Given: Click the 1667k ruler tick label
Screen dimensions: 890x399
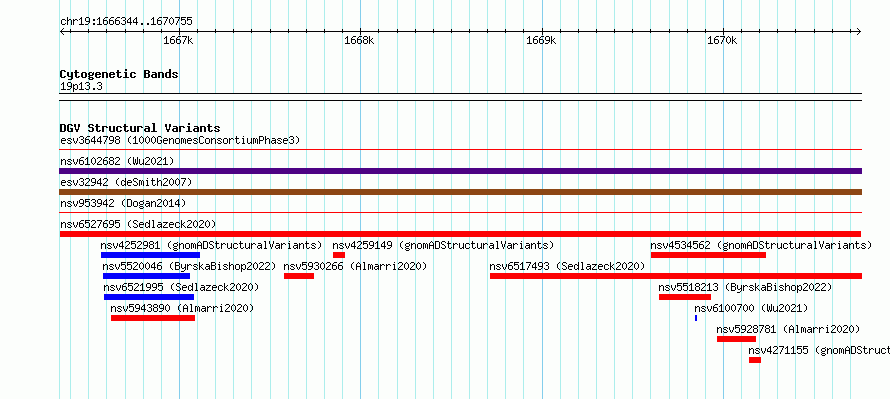Looking at the screenshot, I should point(179,41).
